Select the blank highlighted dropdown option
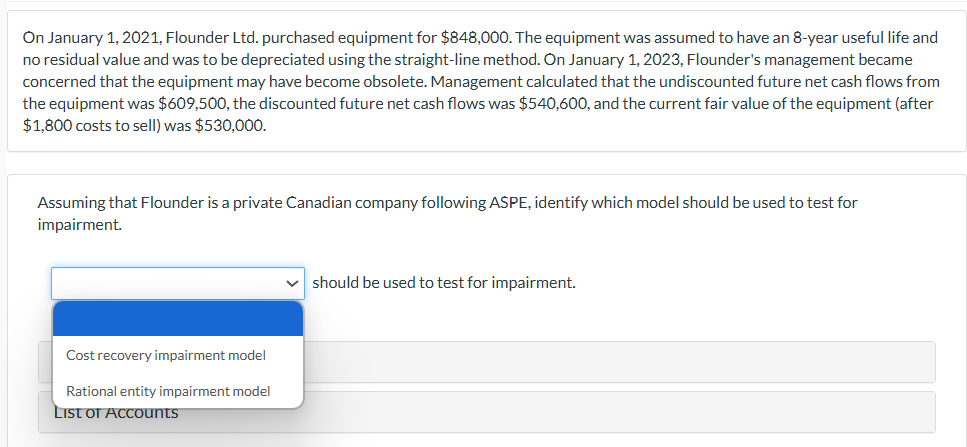 click(177, 319)
